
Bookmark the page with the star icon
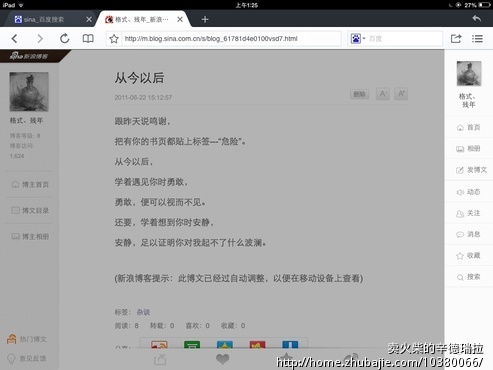tap(114, 39)
